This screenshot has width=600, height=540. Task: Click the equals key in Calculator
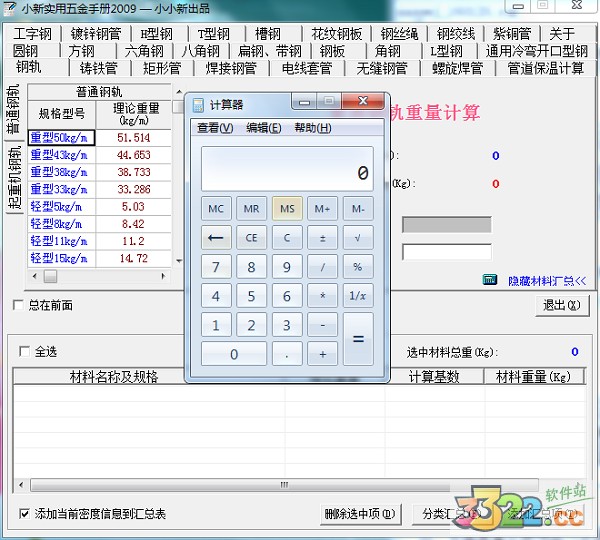point(358,339)
